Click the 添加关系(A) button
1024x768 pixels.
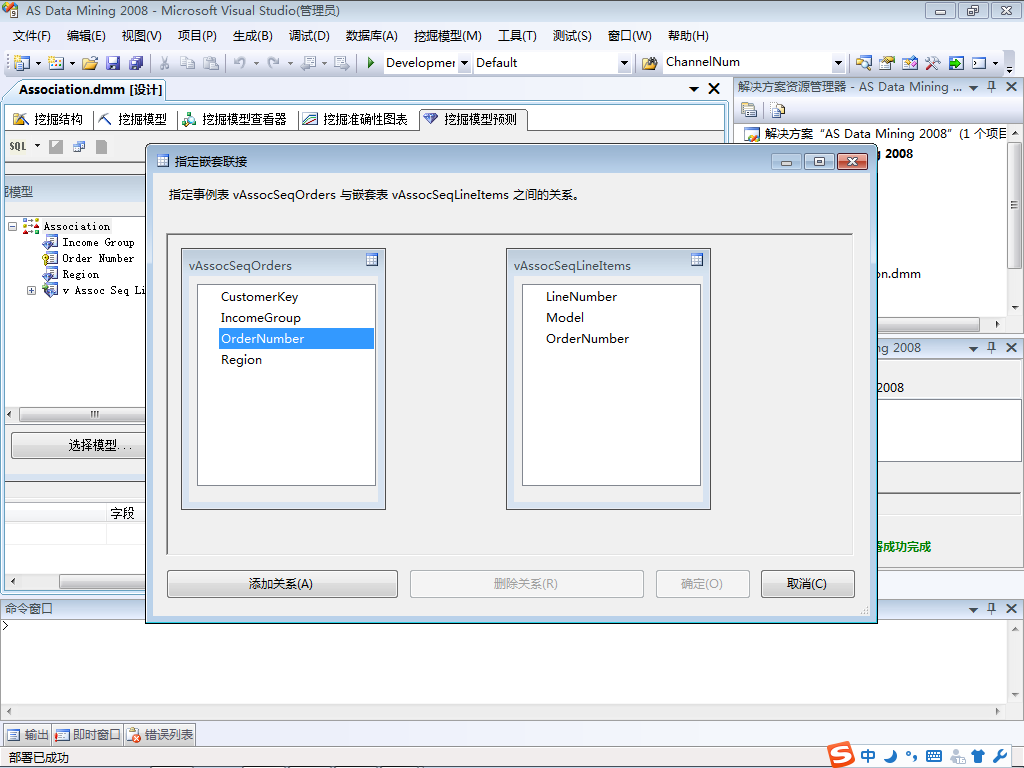[x=282, y=584]
